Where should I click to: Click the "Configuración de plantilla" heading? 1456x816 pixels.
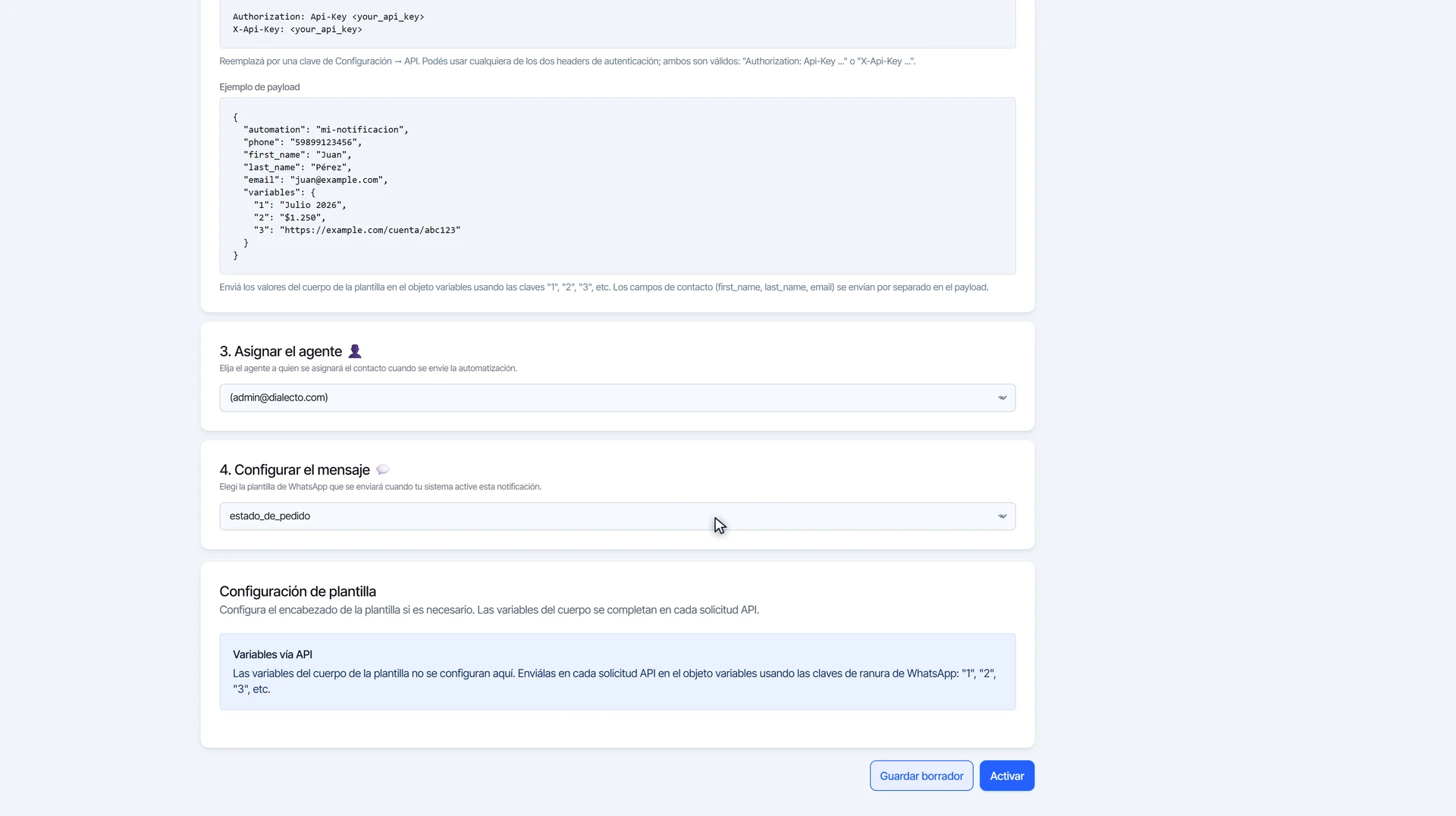click(297, 592)
